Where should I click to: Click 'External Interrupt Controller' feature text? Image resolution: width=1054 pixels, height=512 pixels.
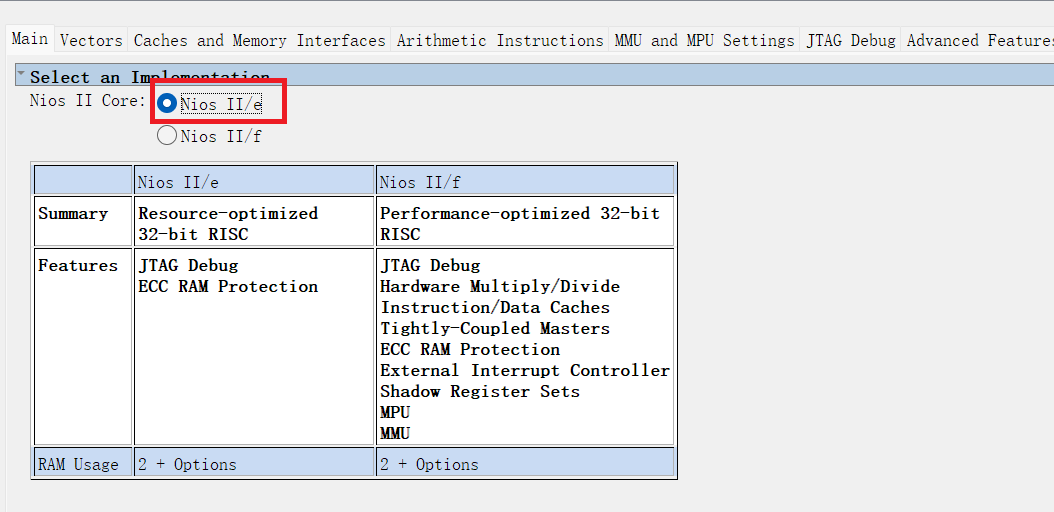(x=525, y=370)
